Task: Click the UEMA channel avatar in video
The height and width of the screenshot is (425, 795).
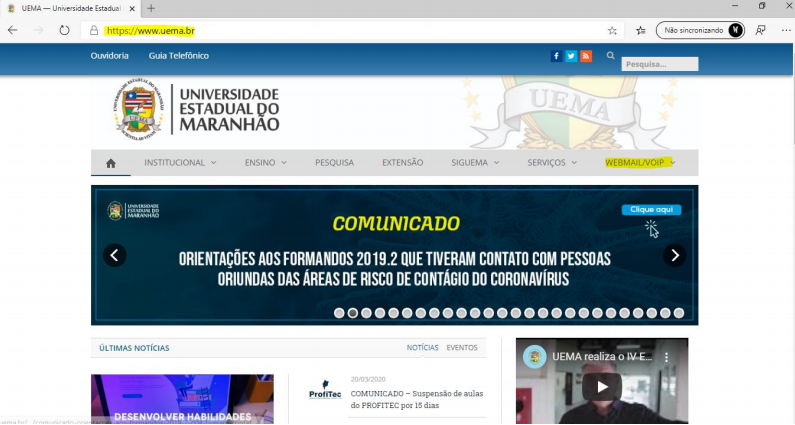Action: (x=534, y=357)
